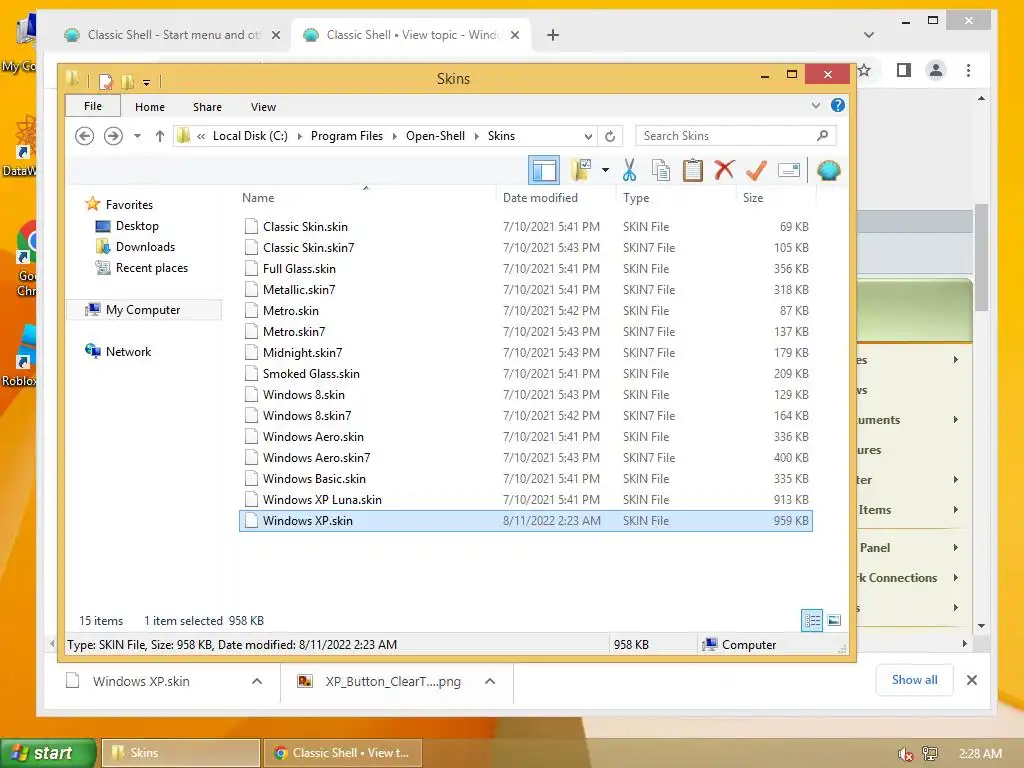Bookmark page with Chrome star icon

(864, 70)
